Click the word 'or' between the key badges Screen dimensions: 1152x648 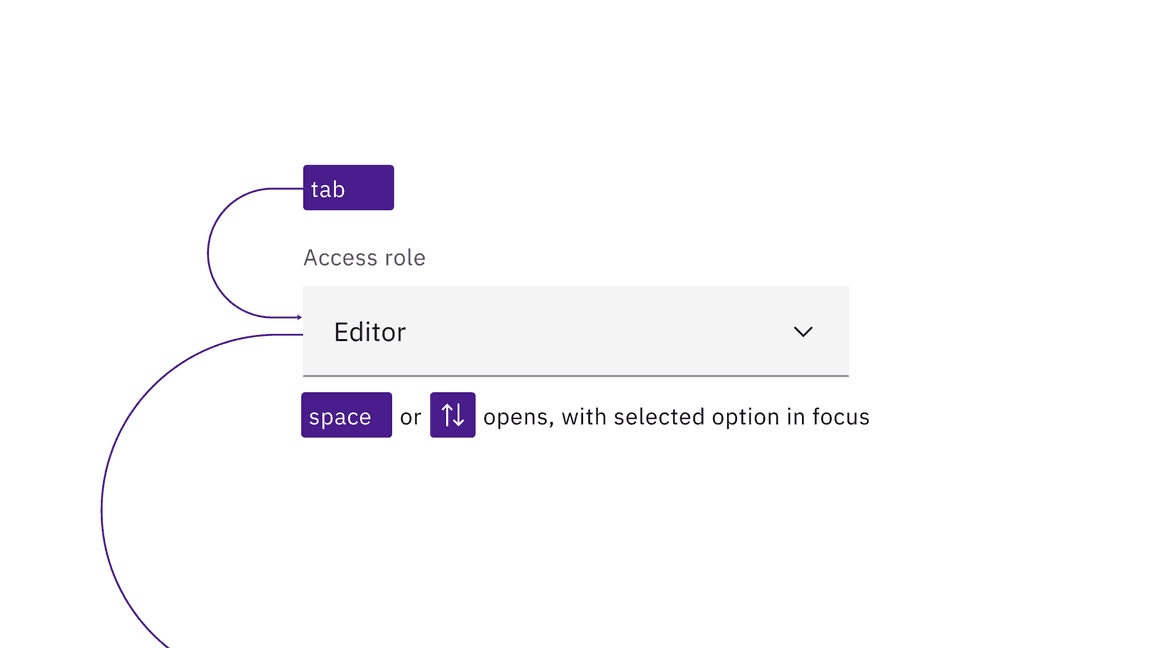coord(410,416)
